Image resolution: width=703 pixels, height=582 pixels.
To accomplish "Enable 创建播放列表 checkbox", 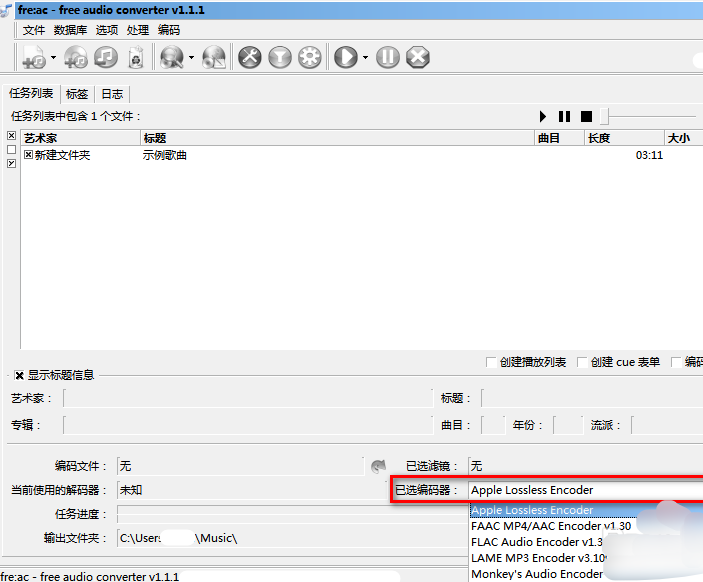I will [491, 362].
